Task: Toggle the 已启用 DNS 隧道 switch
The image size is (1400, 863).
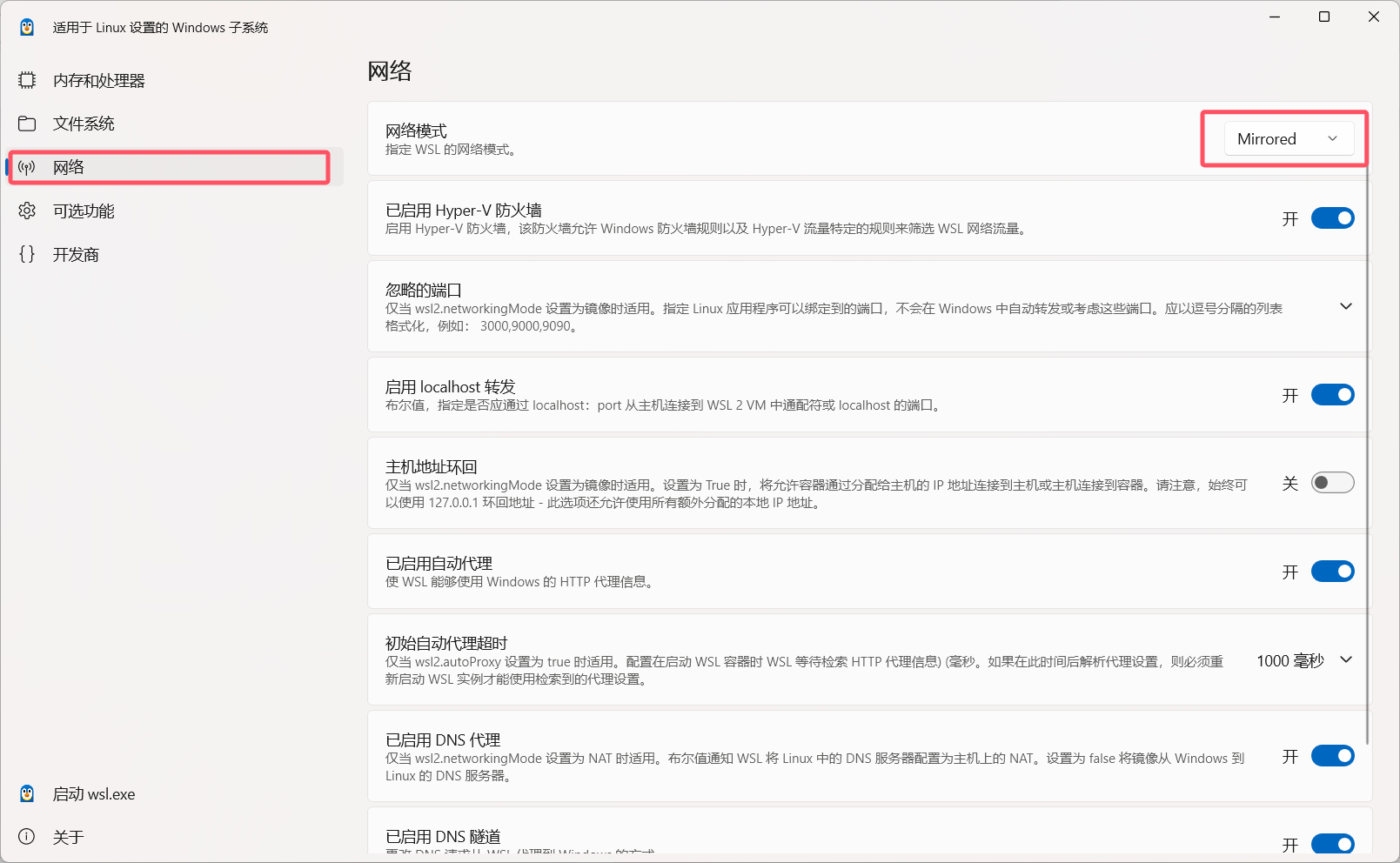Action: pos(1332,844)
